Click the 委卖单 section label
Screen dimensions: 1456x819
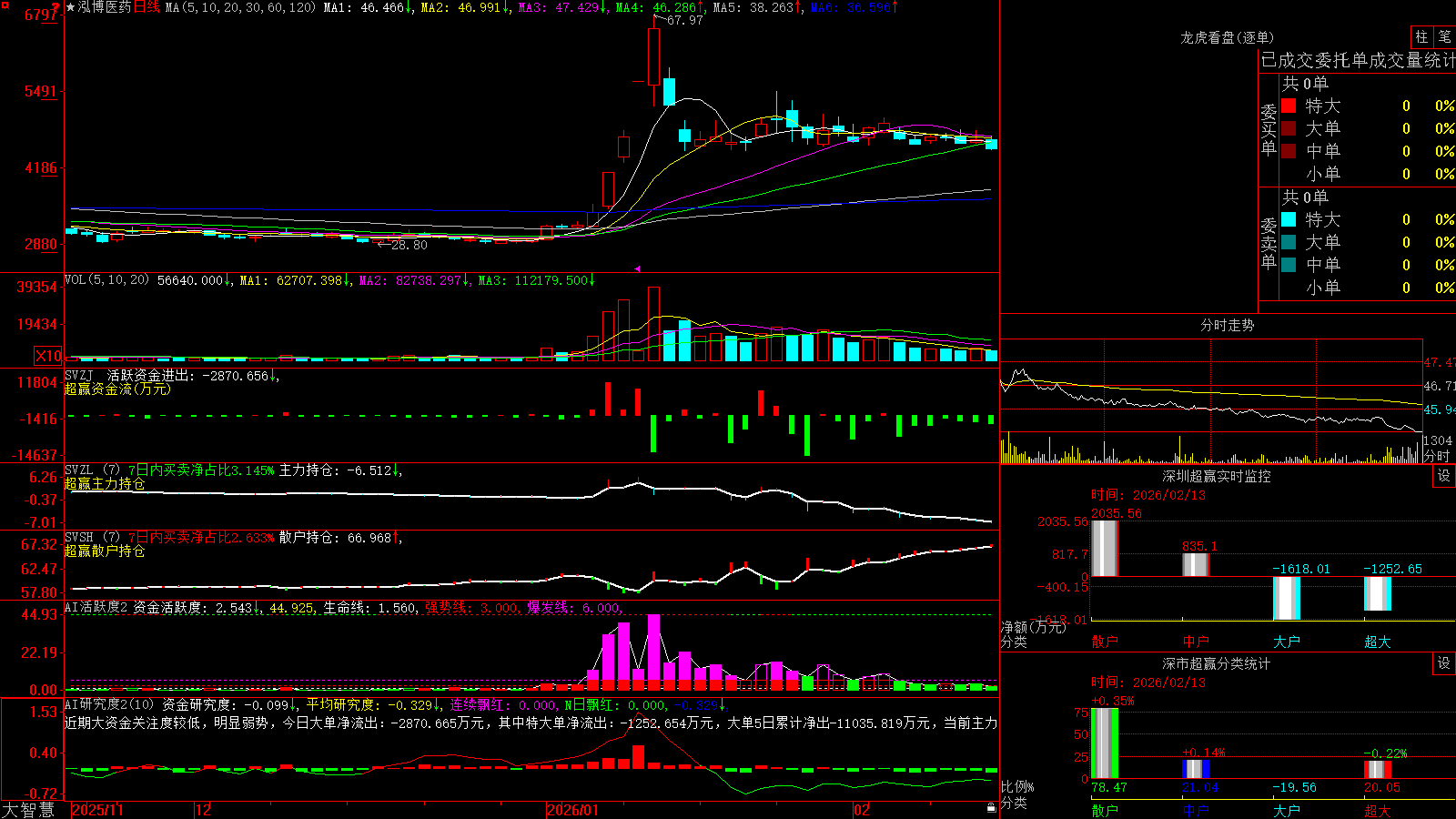pos(1269,244)
